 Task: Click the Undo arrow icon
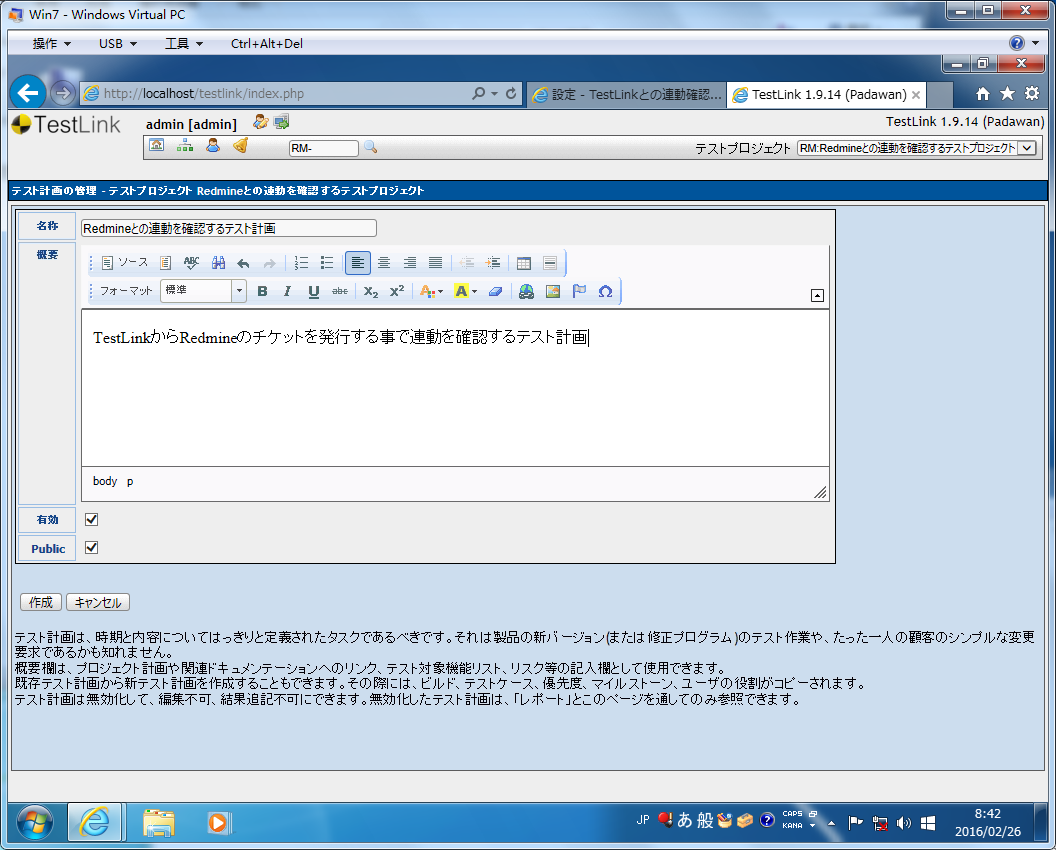click(244, 263)
